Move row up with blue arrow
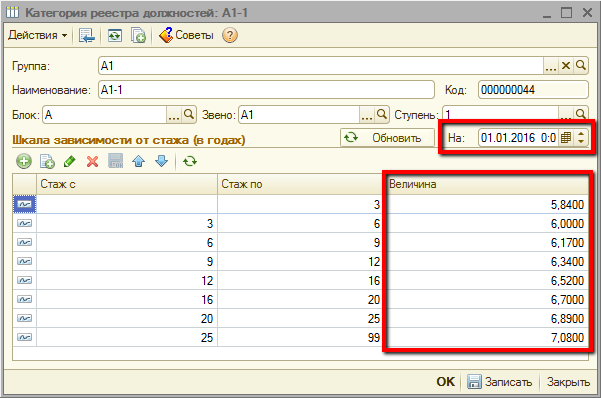 tap(138, 161)
